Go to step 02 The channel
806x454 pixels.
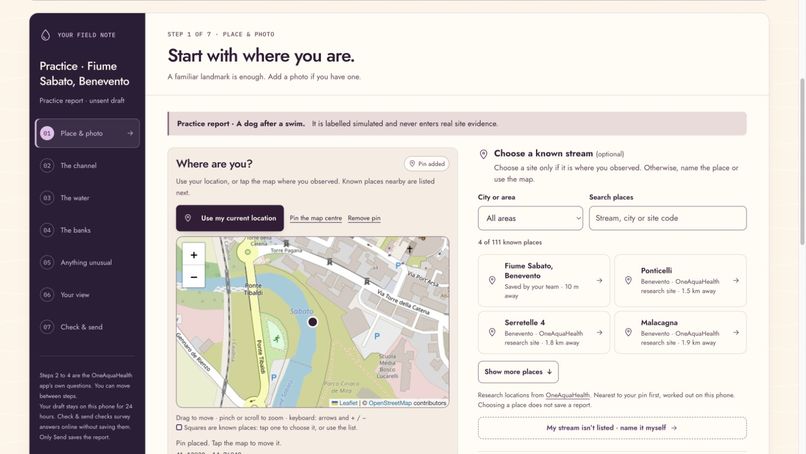pyautogui.click(x=87, y=166)
